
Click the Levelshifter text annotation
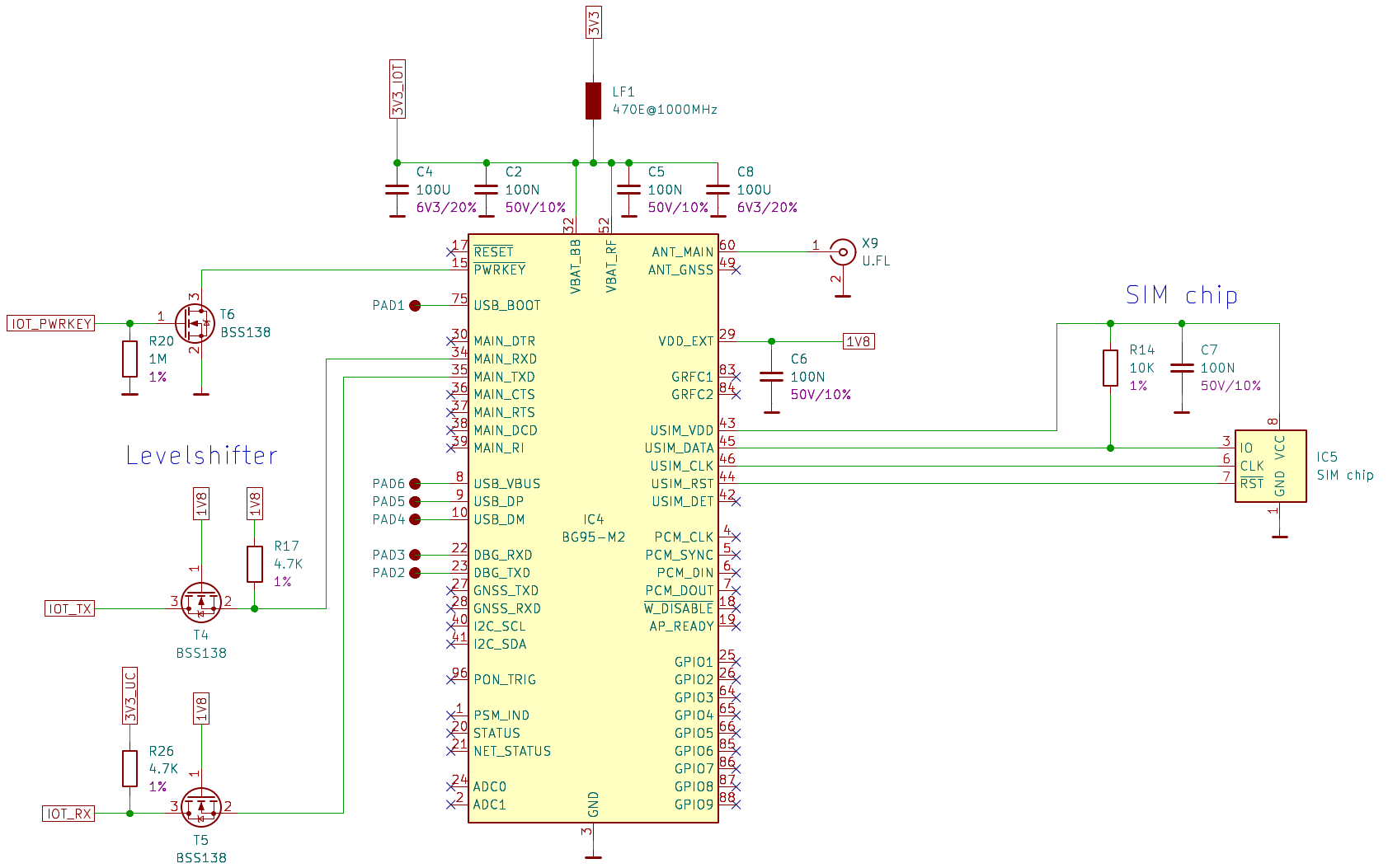(201, 455)
